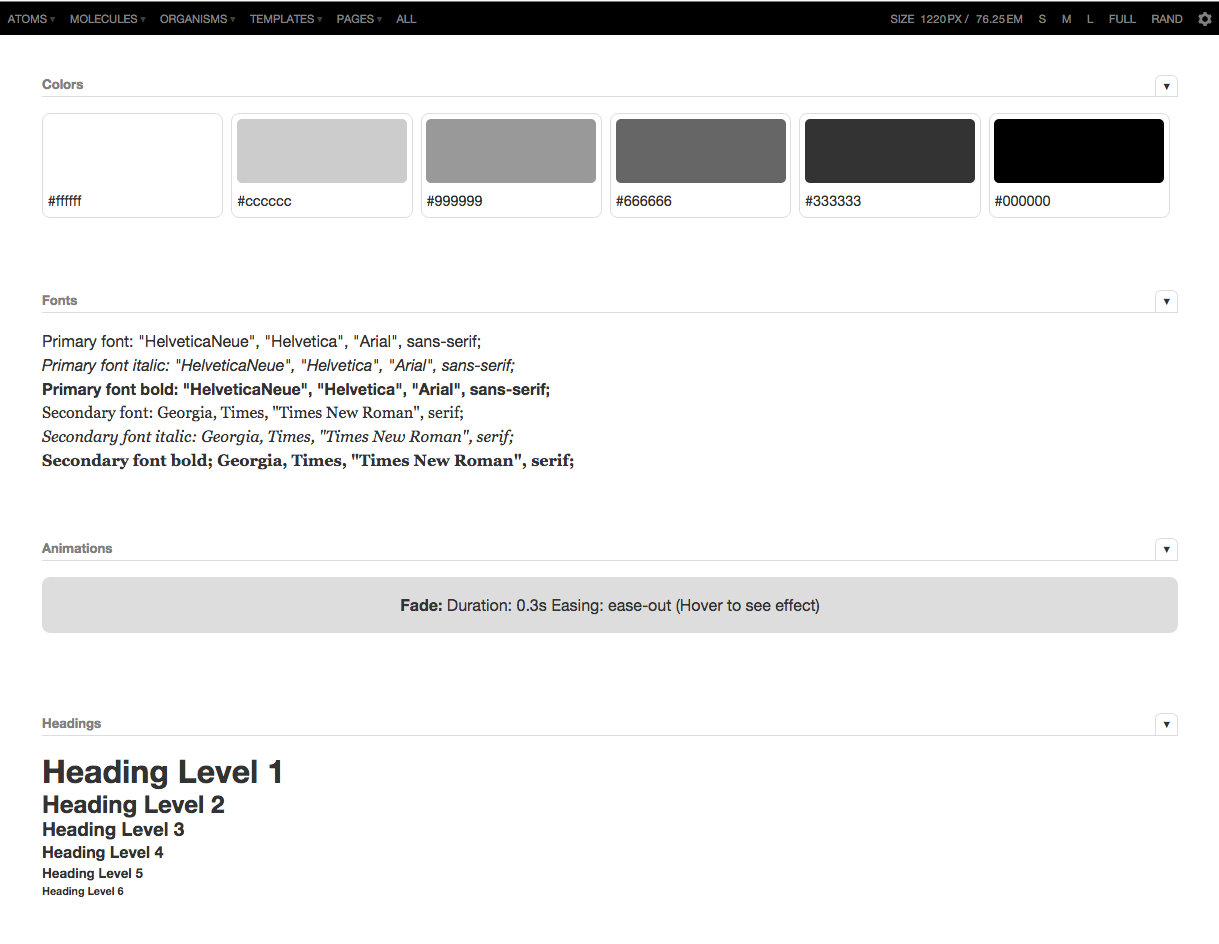Select the #666666 dark gray swatch
Screen dimensions: 1219x944
[700, 165]
